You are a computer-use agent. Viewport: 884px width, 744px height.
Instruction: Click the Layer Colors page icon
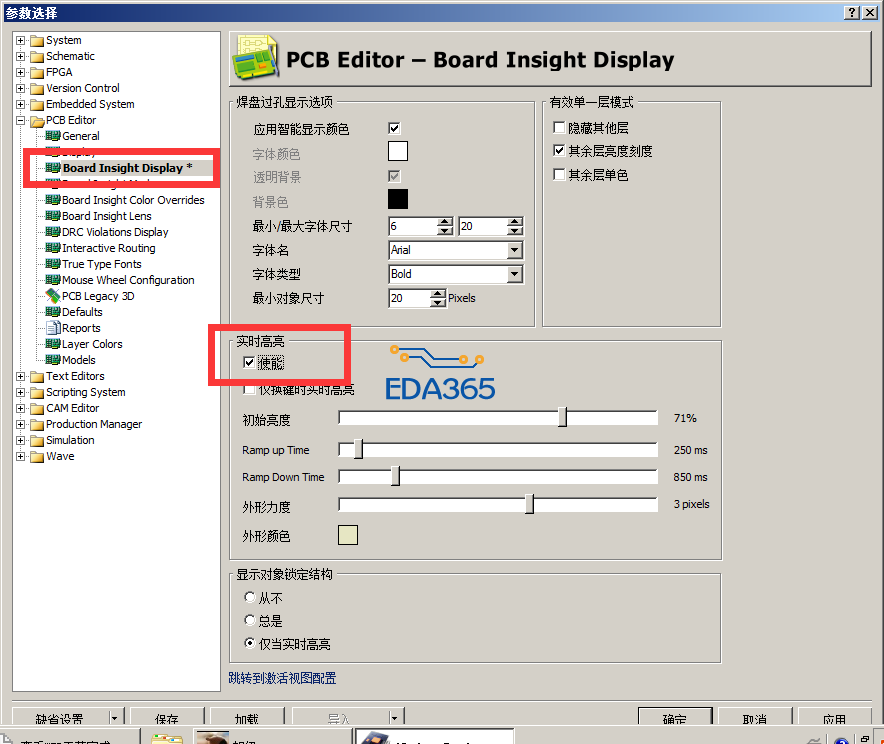tap(52, 344)
